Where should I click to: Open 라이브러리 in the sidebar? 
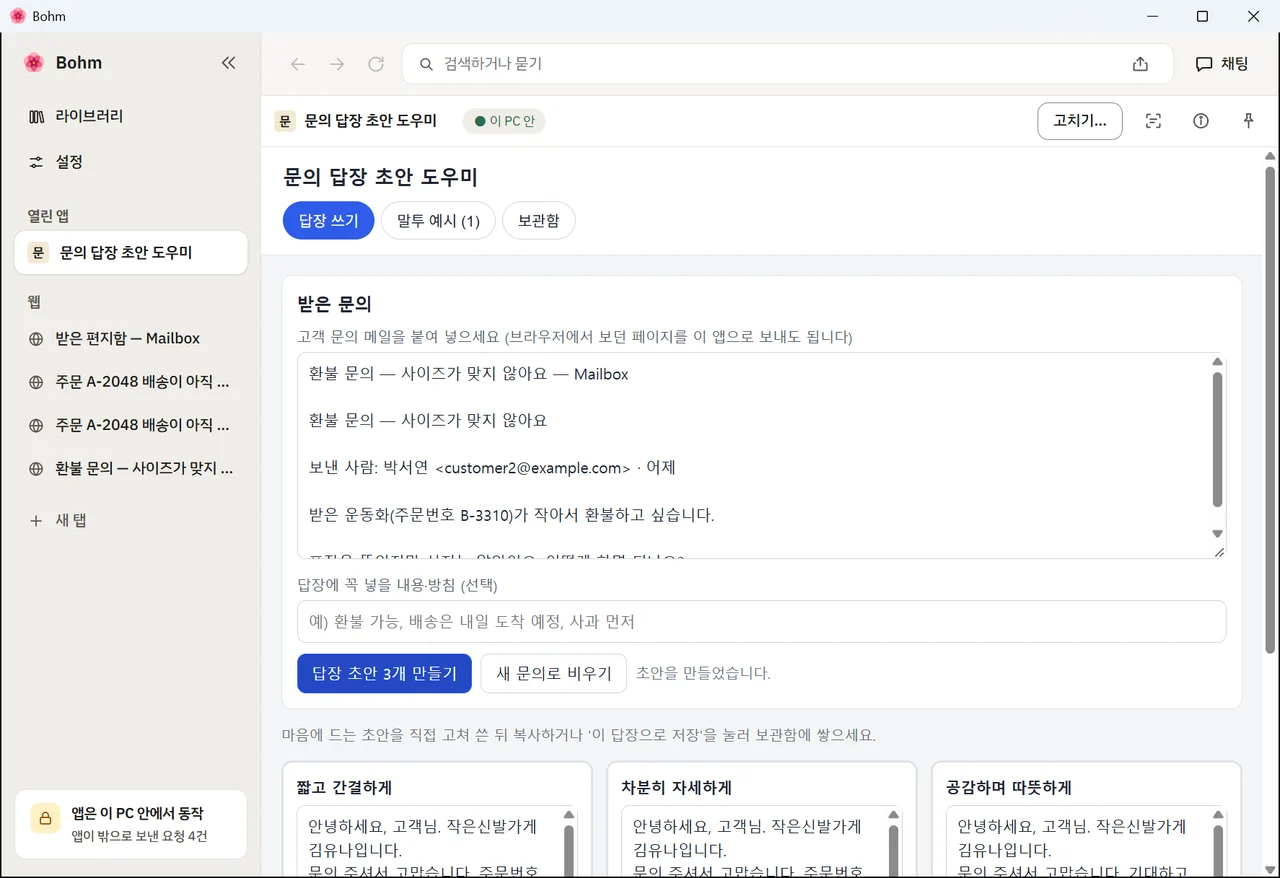tap(131, 116)
